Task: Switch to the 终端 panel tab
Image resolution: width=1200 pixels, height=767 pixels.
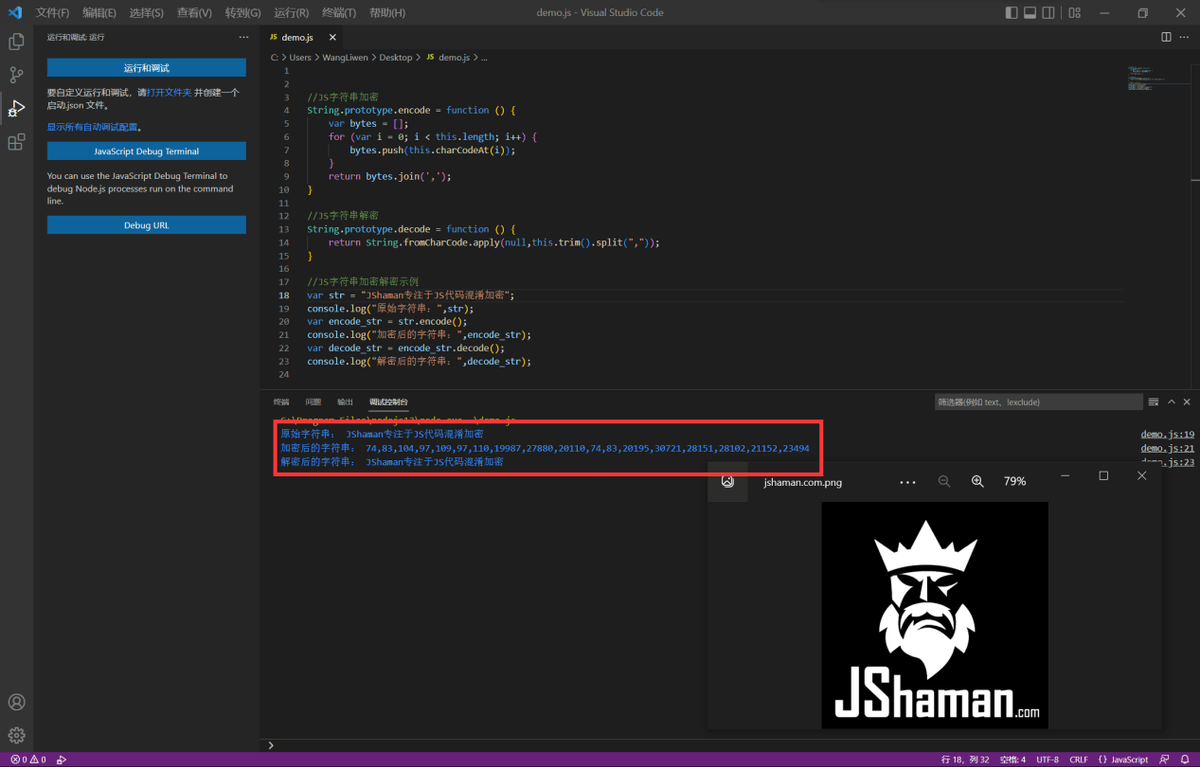Action: (x=281, y=402)
